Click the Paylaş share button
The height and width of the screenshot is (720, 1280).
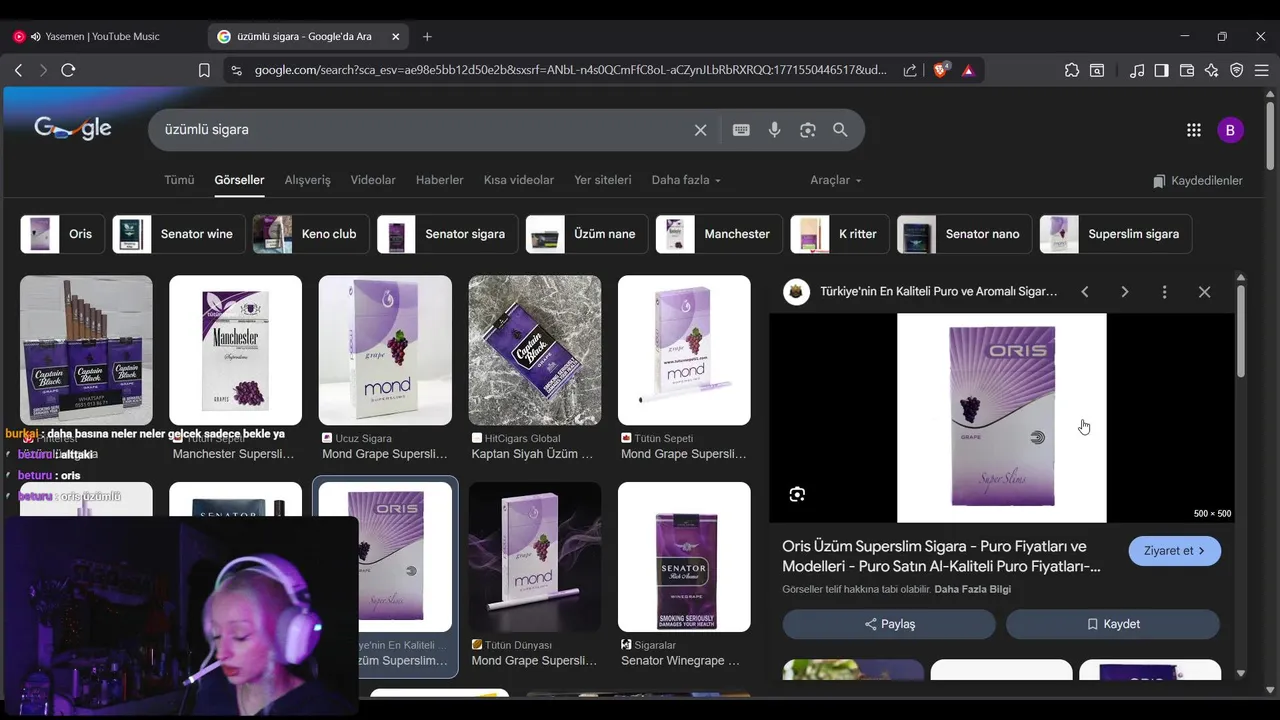click(x=889, y=624)
